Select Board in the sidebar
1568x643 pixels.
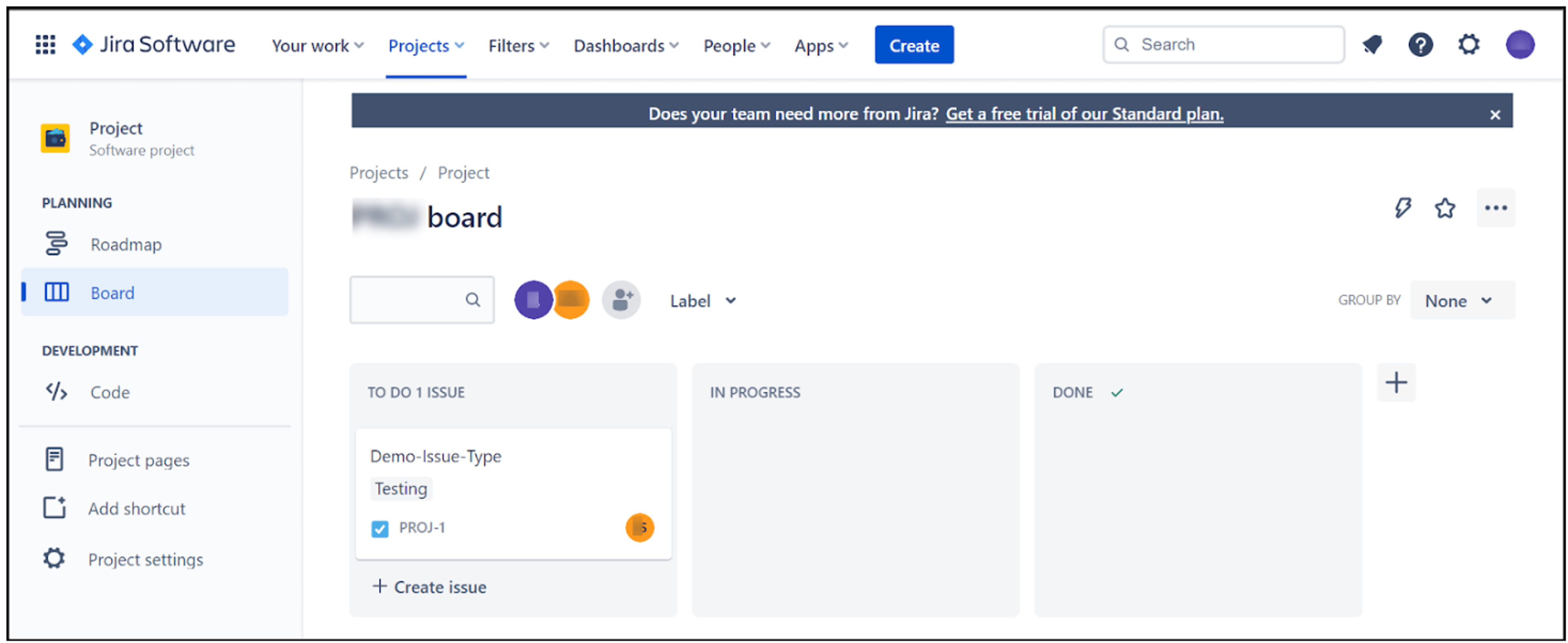(155, 292)
